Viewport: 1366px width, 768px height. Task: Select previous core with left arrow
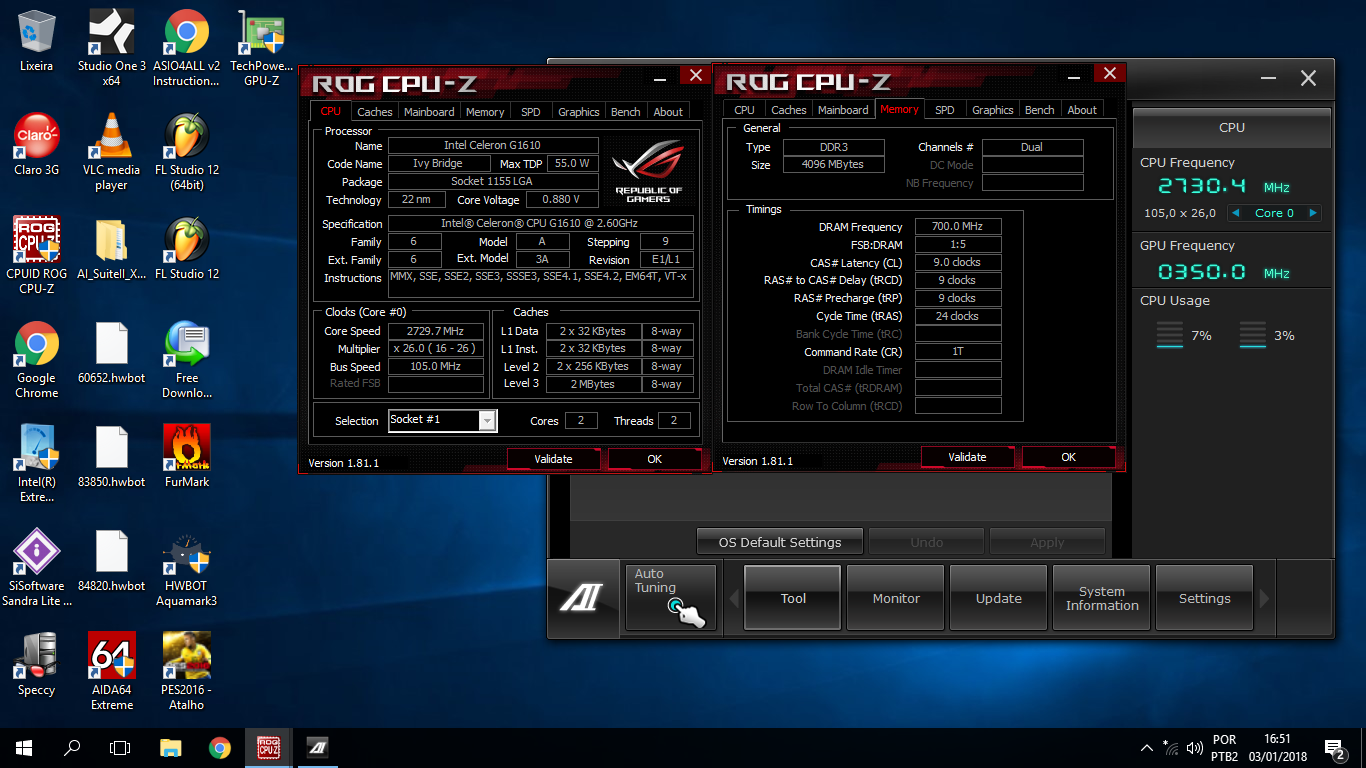[x=1236, y=213]
